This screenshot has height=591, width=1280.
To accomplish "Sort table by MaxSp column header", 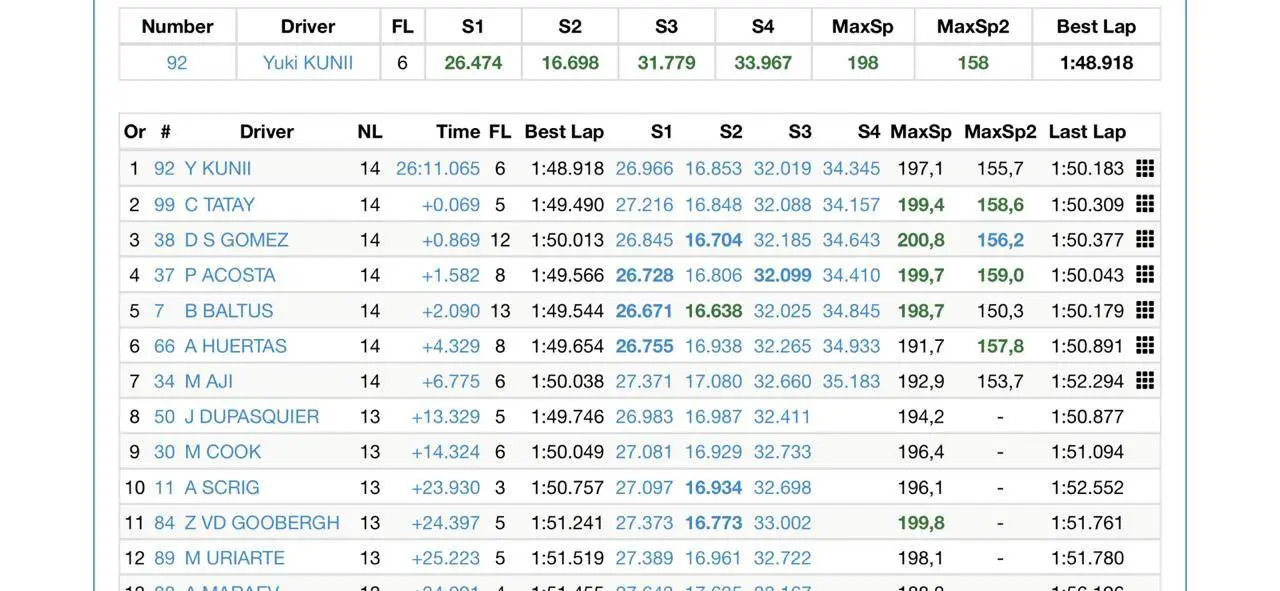I will [x=921, y=132].
